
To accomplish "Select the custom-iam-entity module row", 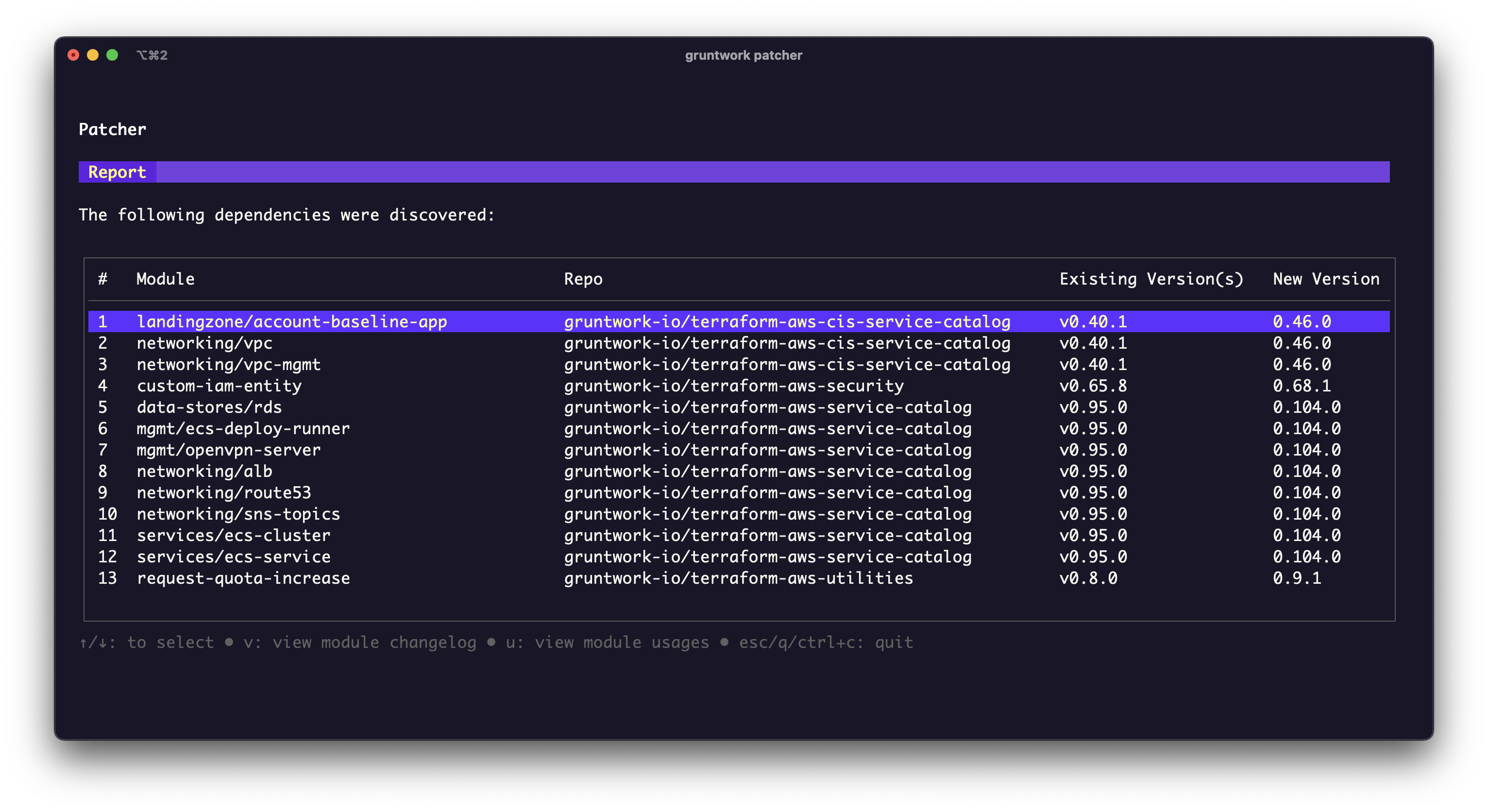I will point(219,386).
